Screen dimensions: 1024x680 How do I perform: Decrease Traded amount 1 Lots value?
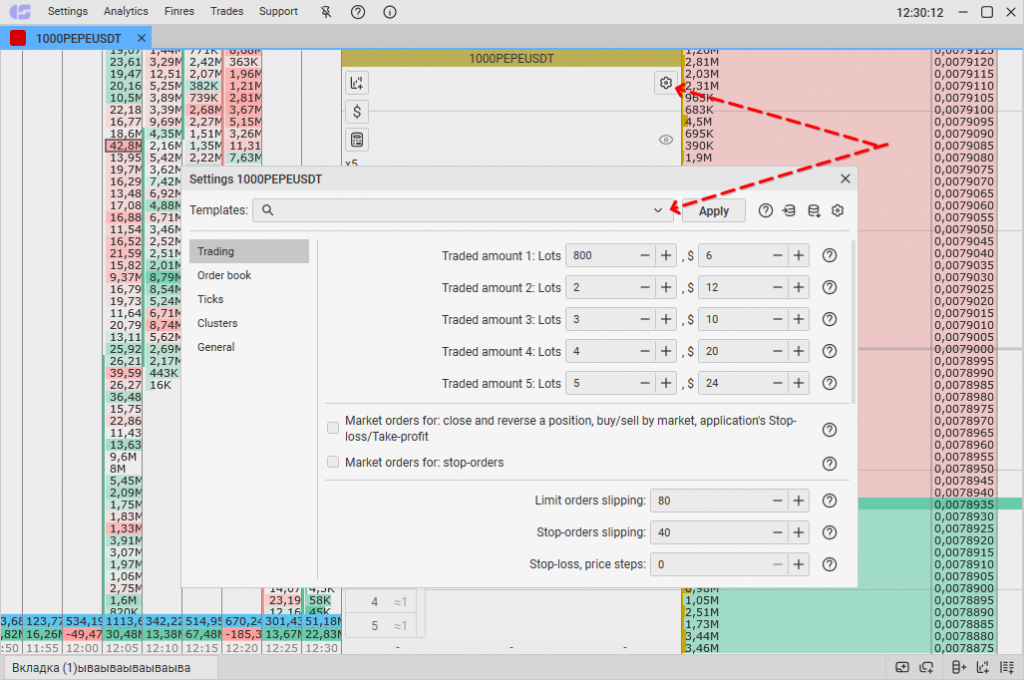pos(645,255)
